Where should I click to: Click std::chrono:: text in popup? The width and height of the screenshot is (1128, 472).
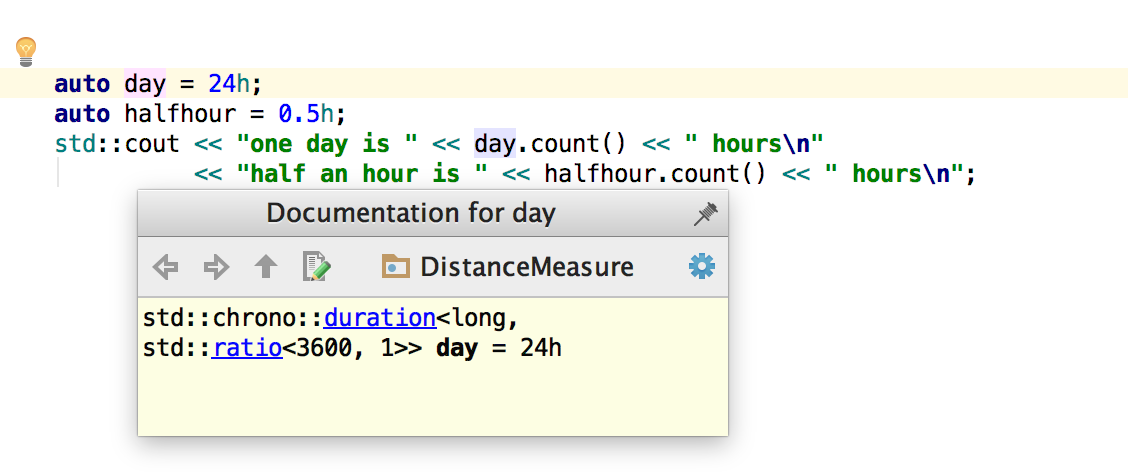(x=233, y=317)
